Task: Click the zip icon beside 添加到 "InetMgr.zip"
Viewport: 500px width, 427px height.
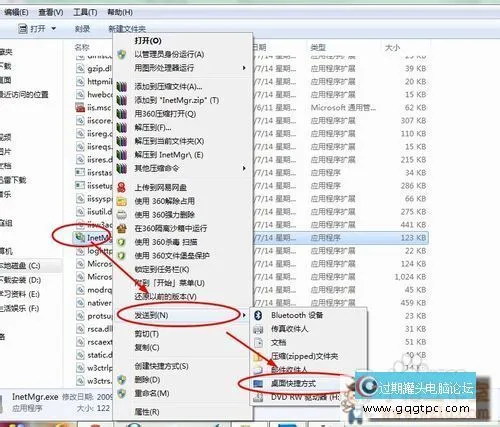Action: 122,100
